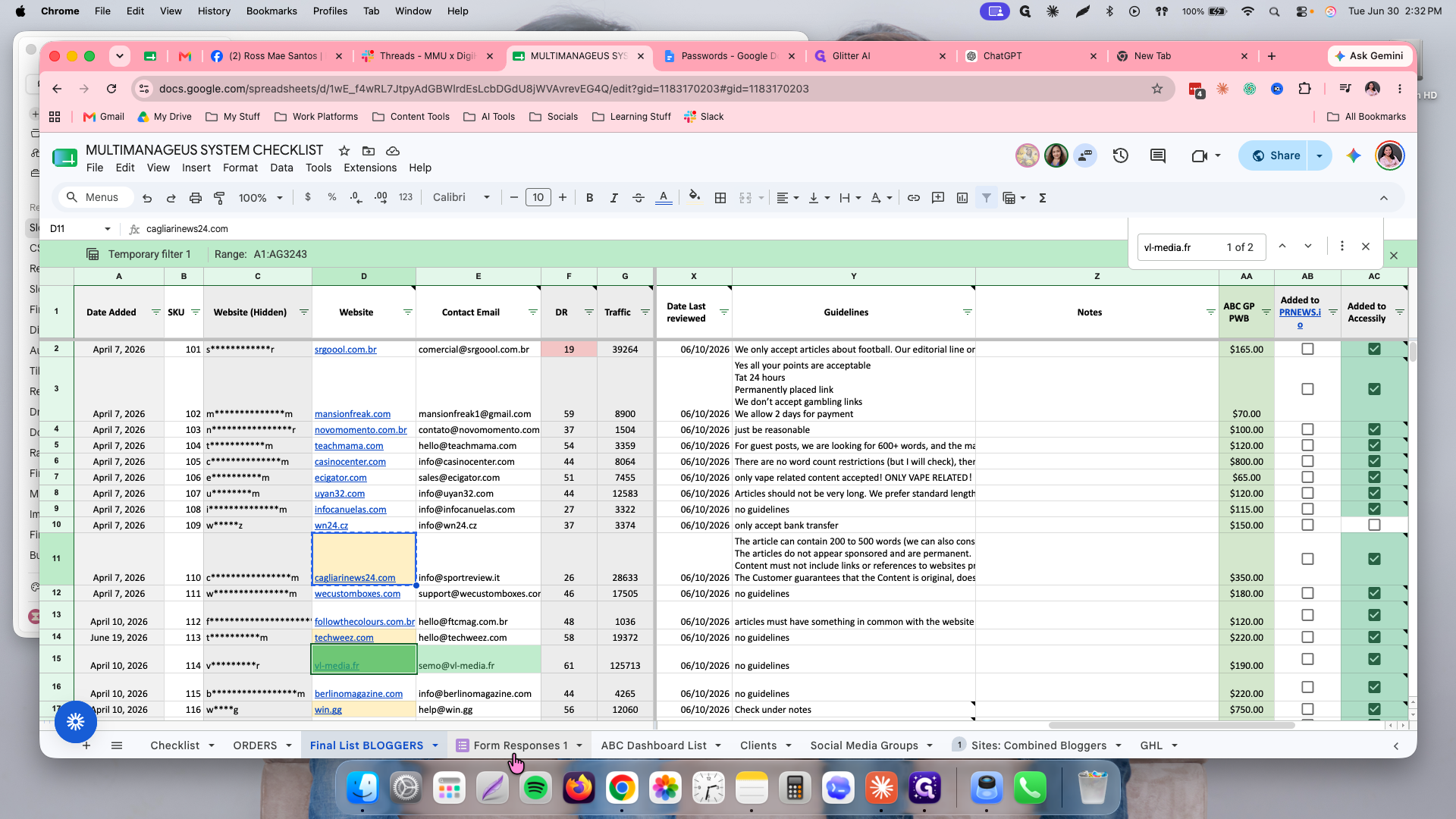Toggle italic formatting
Viewport: 1456px width, 819px height.
pyautogui.click(x=613, y=198)
